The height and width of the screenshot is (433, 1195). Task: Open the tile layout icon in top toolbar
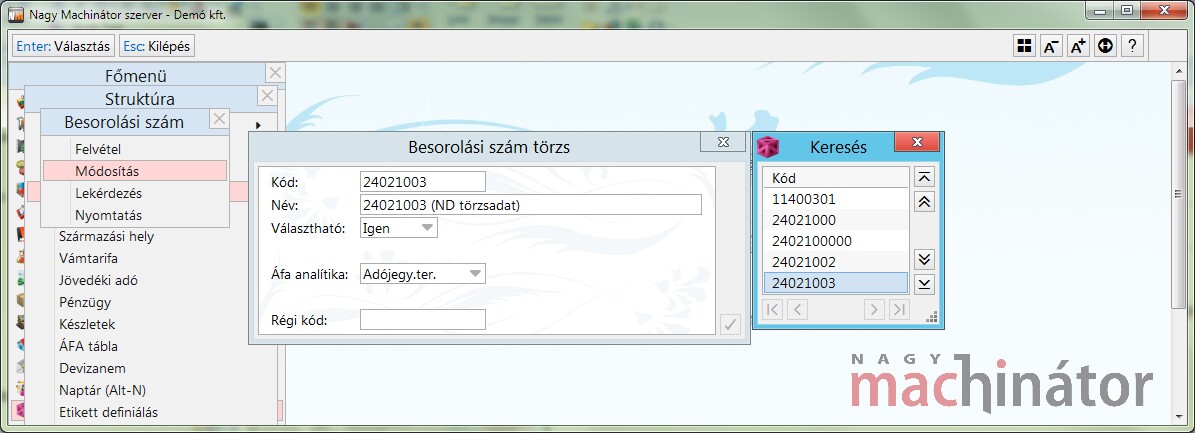[x=1024, y=46]
